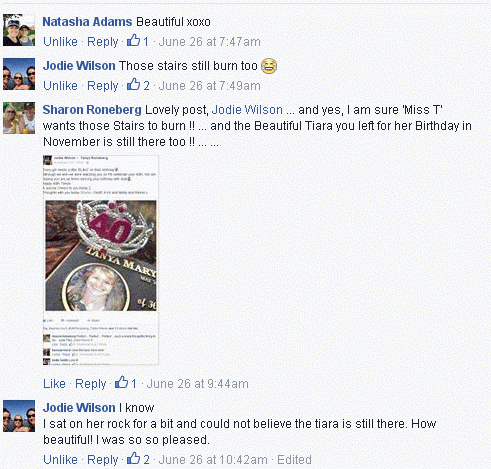Reply to Natasha Adams' comment
This screenshot has height=469, width=491.
(103, 42)
